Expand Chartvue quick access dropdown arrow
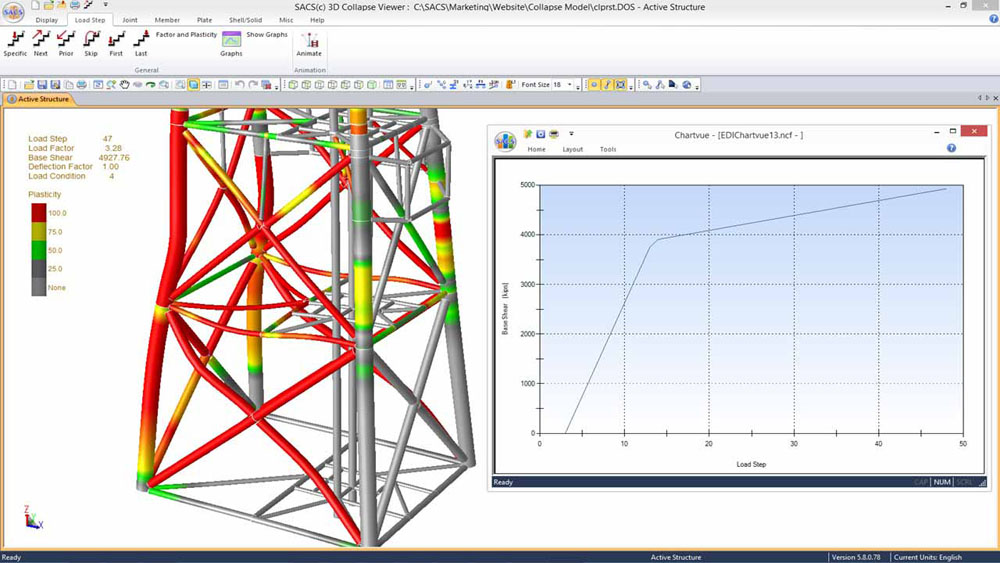The image size is (1000, 563). (x=571, y=133)
